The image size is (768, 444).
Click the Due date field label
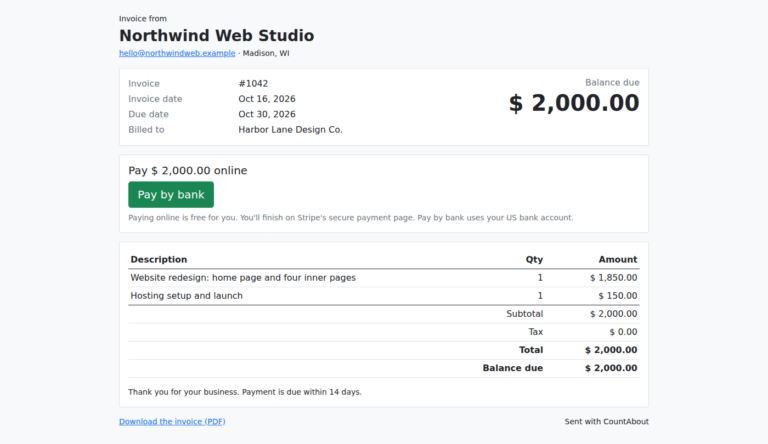(148, 114)
